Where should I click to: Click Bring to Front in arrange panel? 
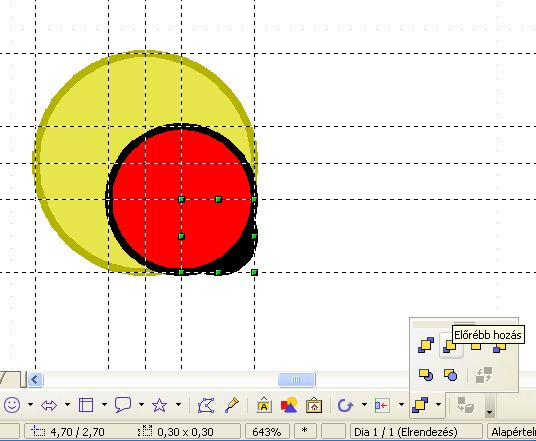[426, 345]
